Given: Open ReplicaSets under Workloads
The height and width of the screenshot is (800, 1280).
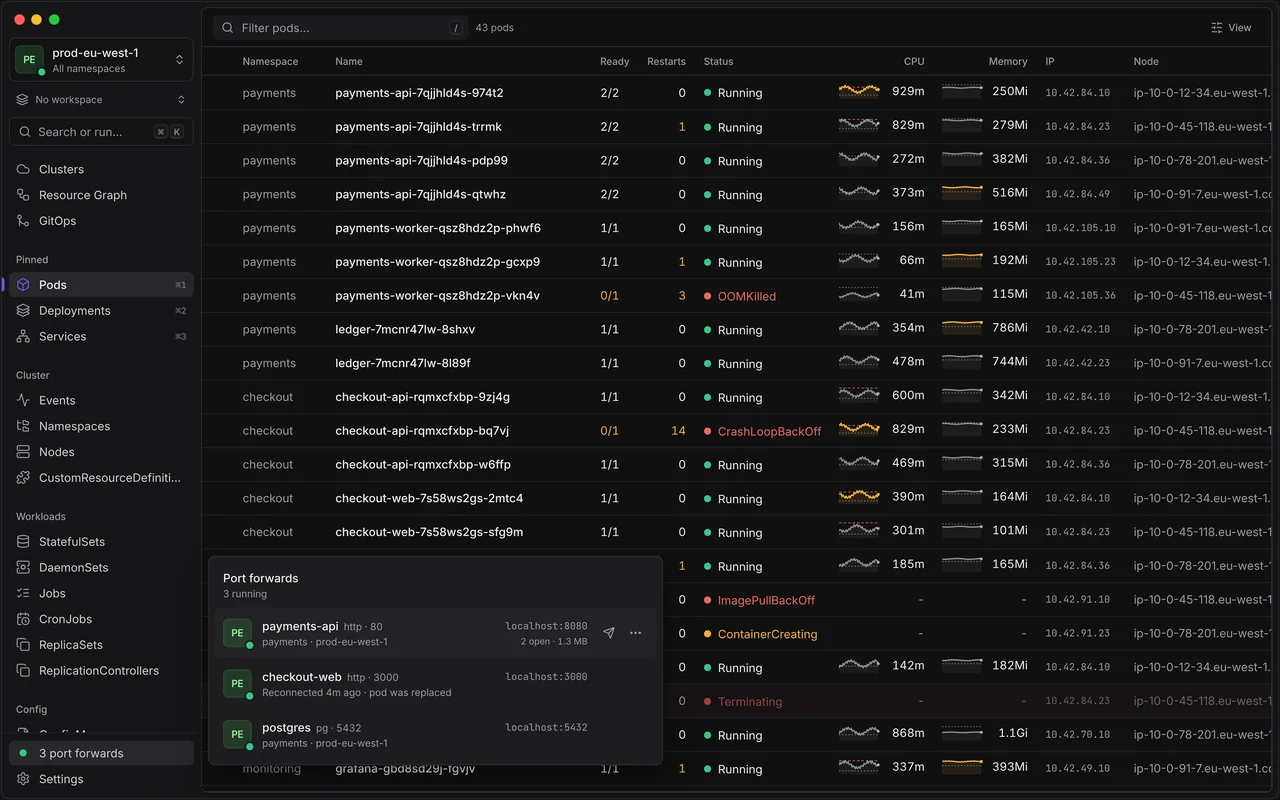Looking at the screenshot, I should 101,645.
